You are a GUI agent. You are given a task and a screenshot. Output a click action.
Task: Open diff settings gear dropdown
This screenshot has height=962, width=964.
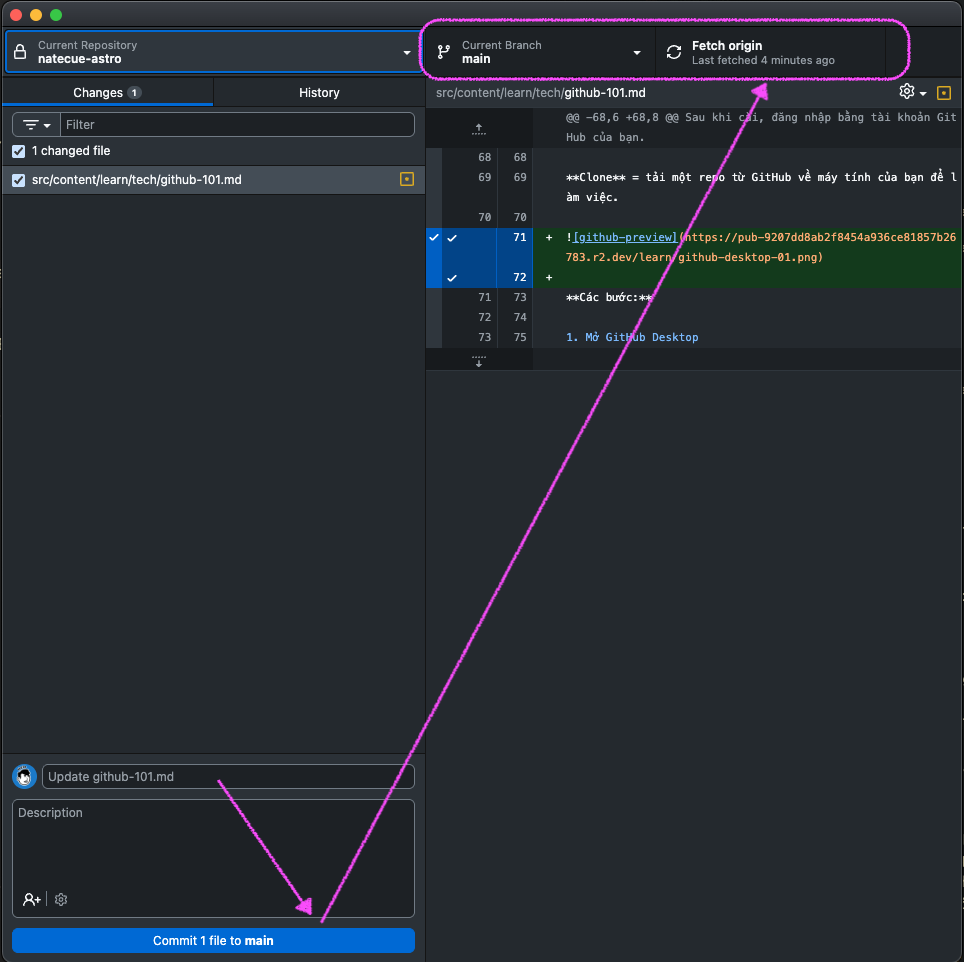coord(912,92)
